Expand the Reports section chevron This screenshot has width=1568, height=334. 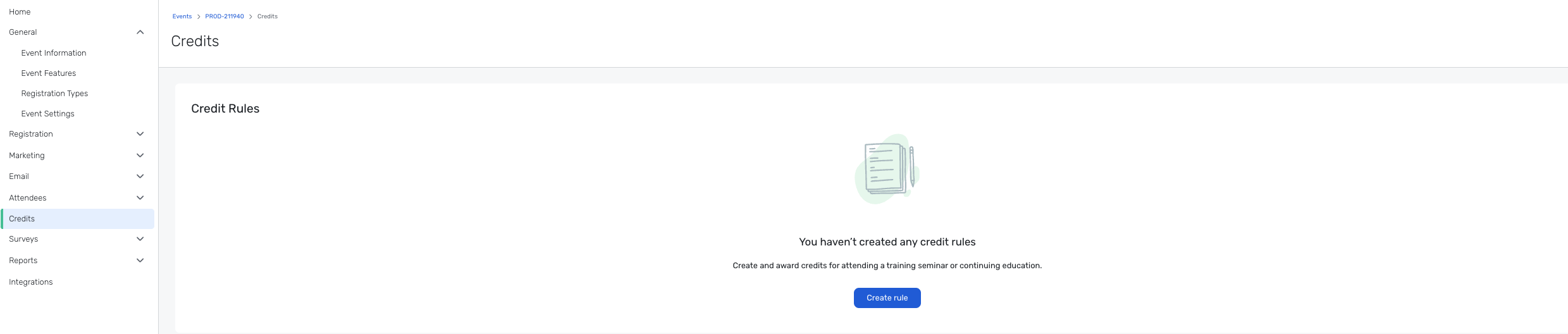coord(140,261)
